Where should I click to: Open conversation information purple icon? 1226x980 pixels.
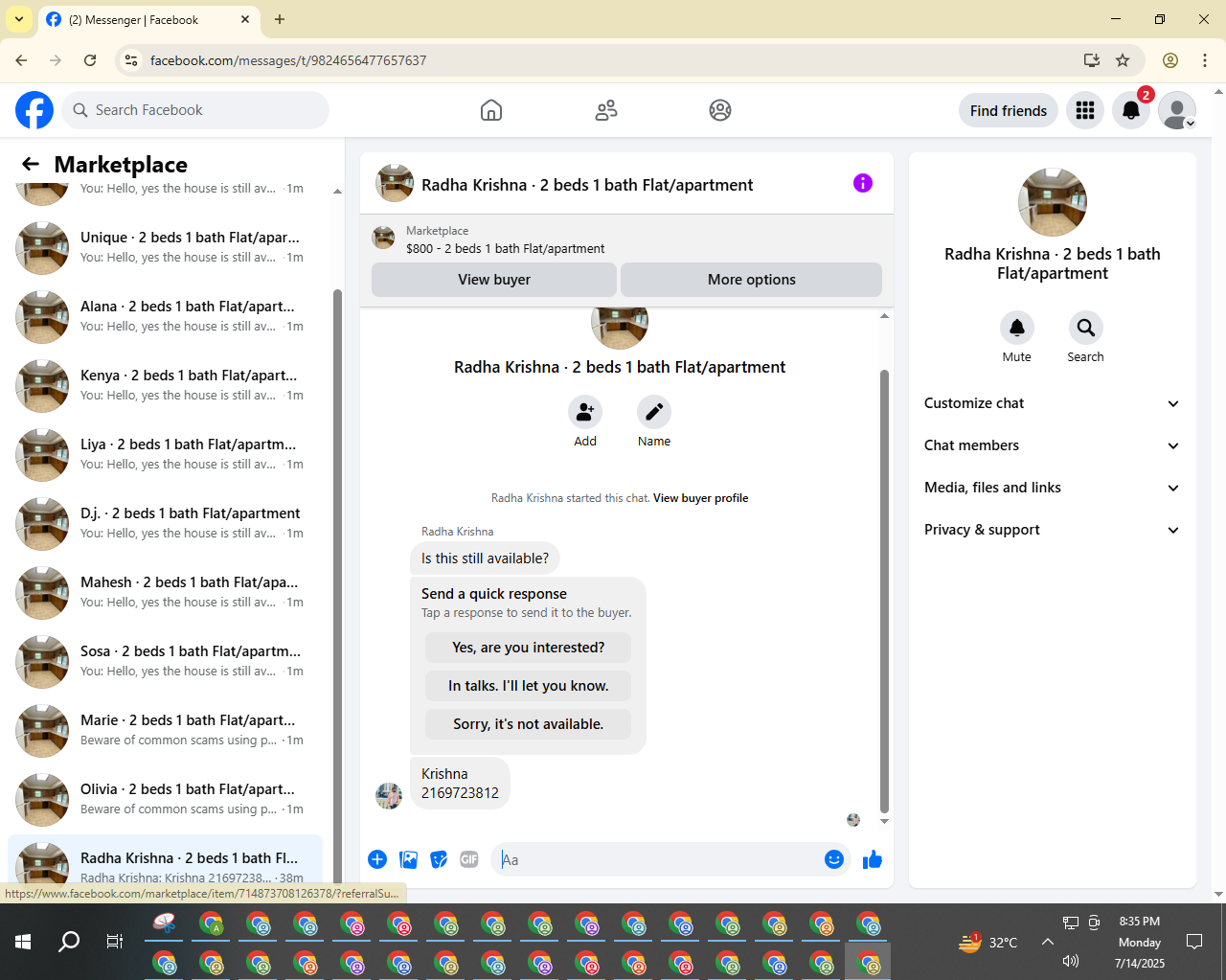tap(863, 183)
